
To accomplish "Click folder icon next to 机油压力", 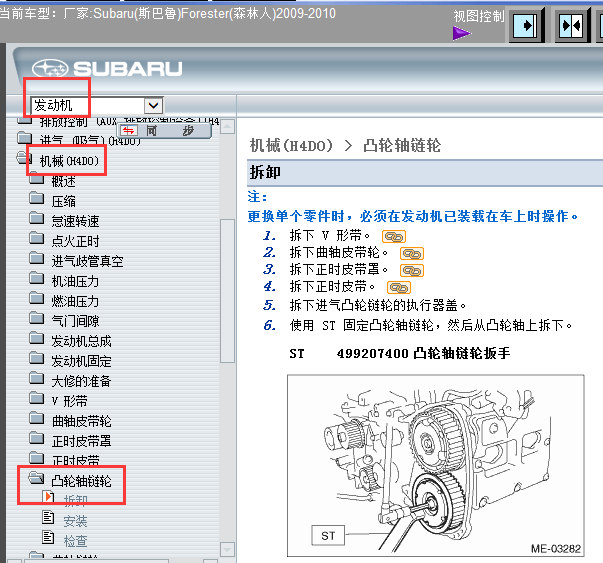I will (37, 278).
